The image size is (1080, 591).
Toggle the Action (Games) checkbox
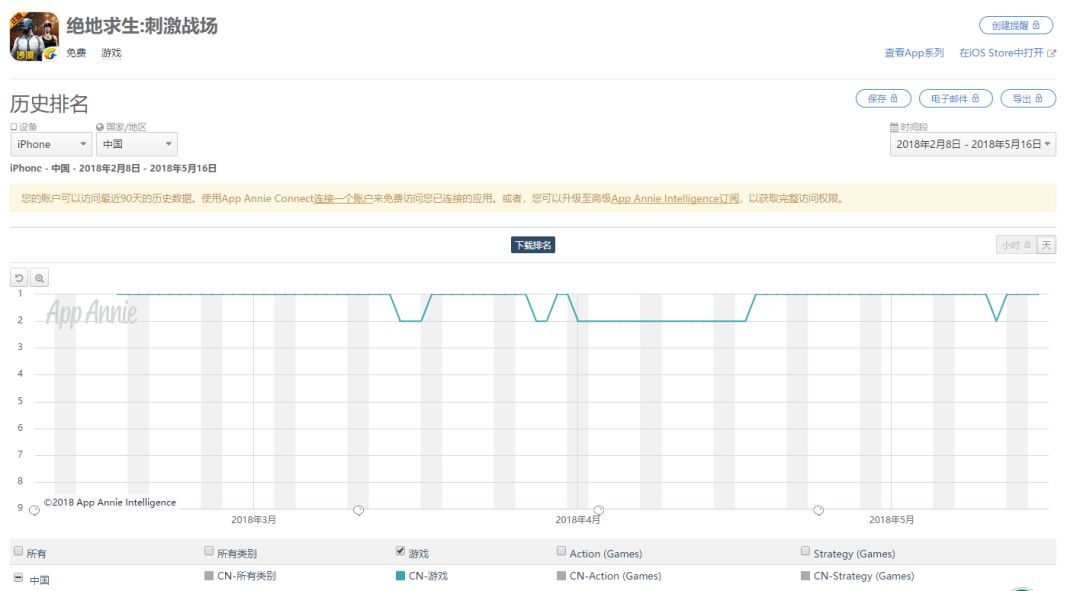pos(561,551)
